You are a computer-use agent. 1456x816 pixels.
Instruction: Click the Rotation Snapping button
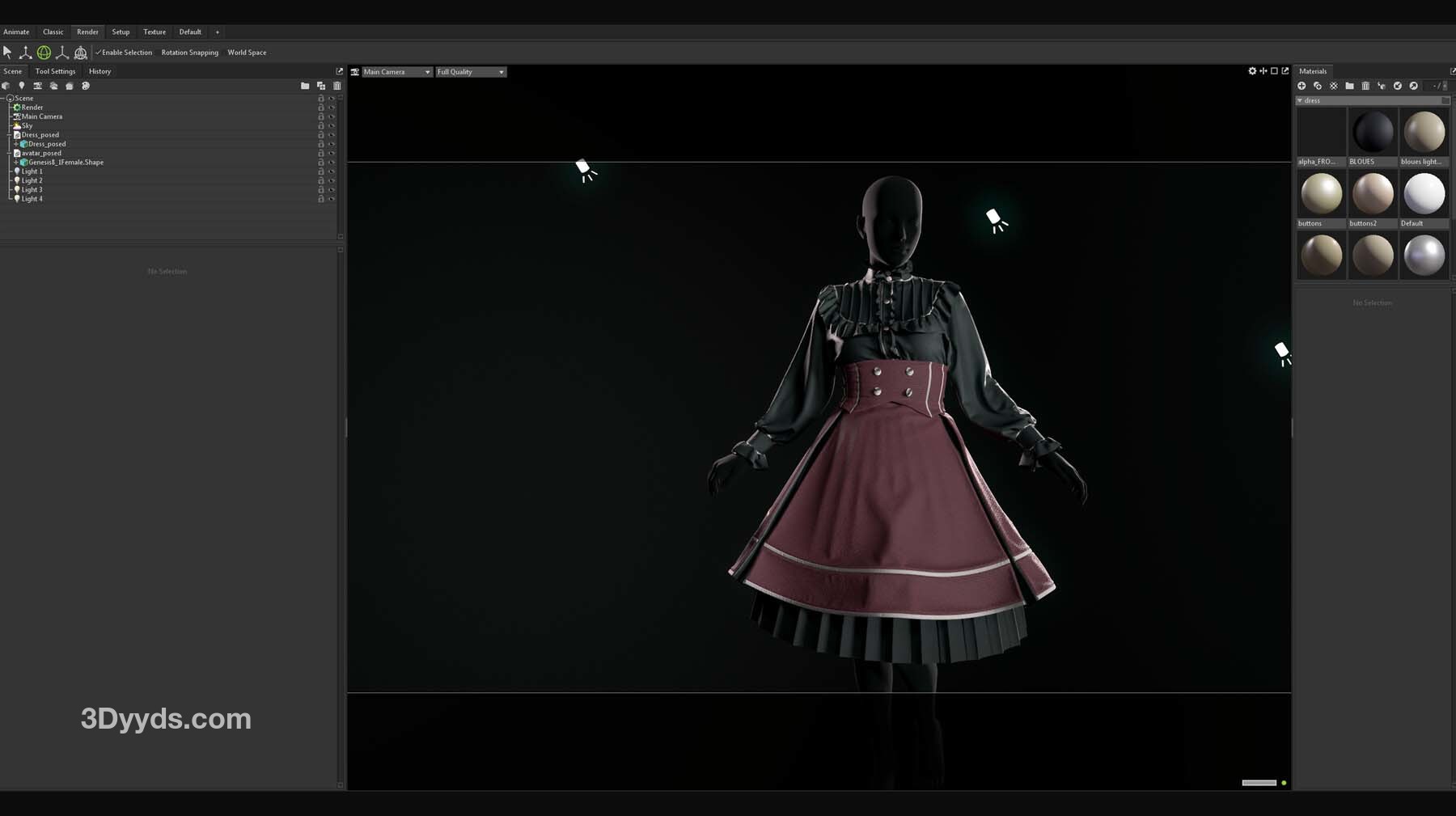tap(189, 53)
